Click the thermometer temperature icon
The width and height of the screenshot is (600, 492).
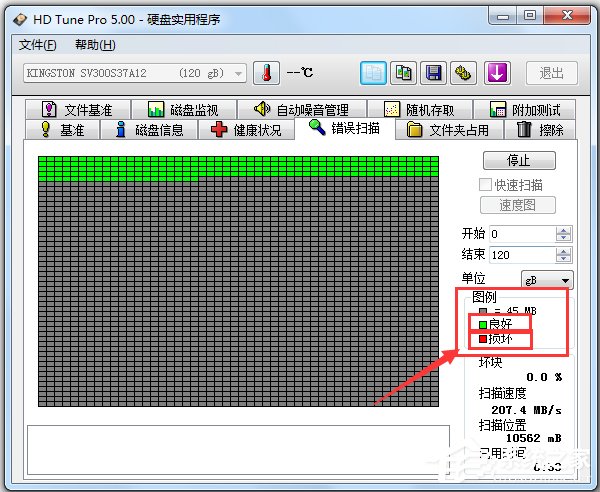pyautogui.click(x=266, y=73)
